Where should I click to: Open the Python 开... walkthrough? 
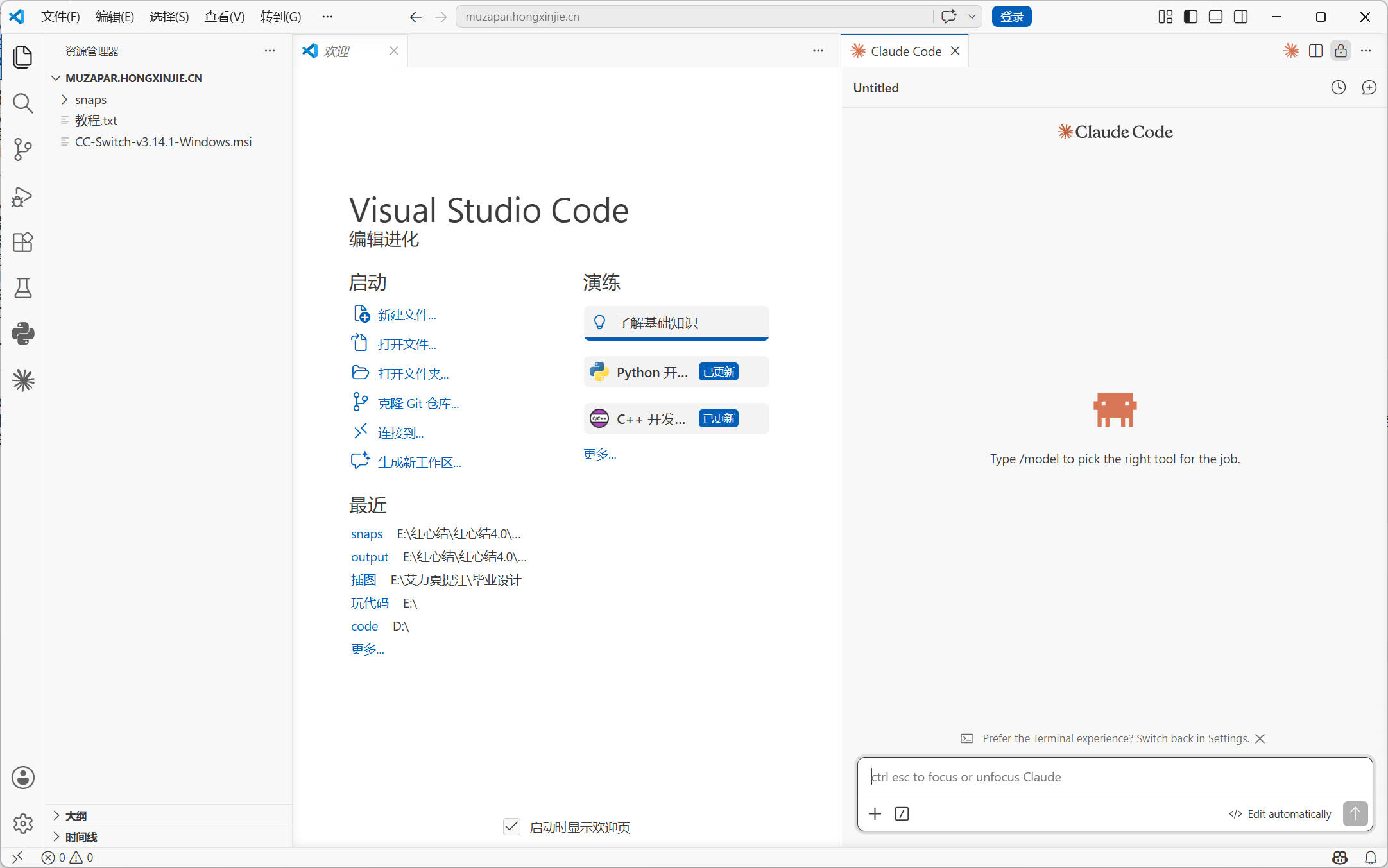676,372
